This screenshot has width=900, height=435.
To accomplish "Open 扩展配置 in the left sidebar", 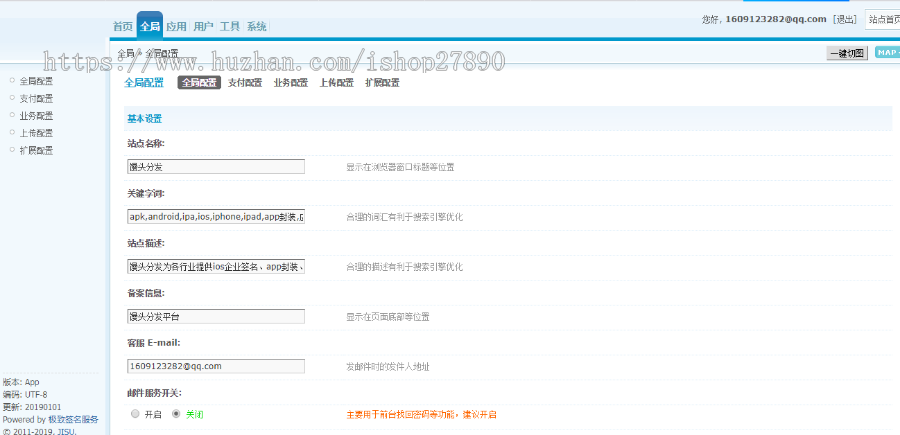I will pyautogui.click(x=36, y=151).
